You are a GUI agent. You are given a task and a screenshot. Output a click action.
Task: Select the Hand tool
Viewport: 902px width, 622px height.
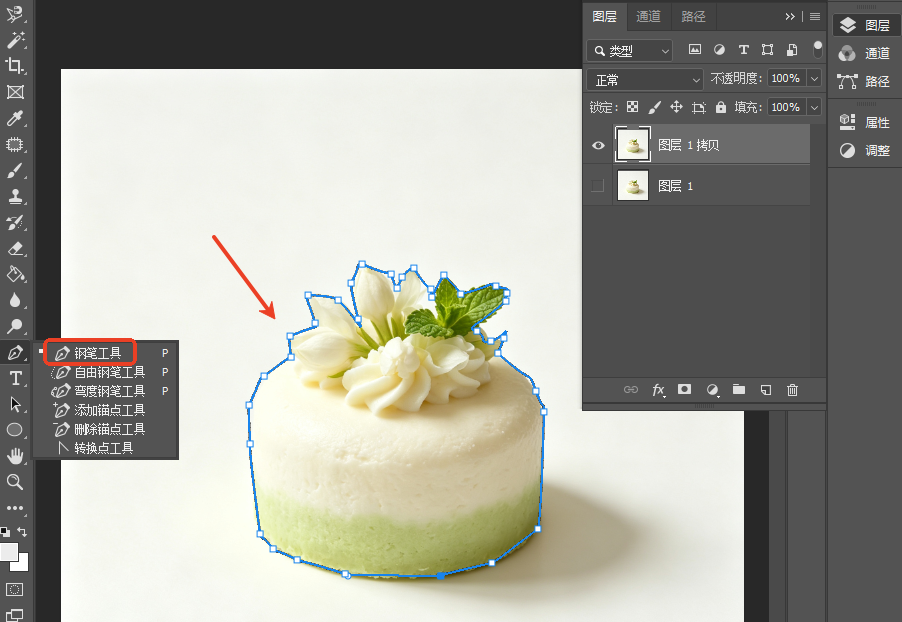click(15, 456)
